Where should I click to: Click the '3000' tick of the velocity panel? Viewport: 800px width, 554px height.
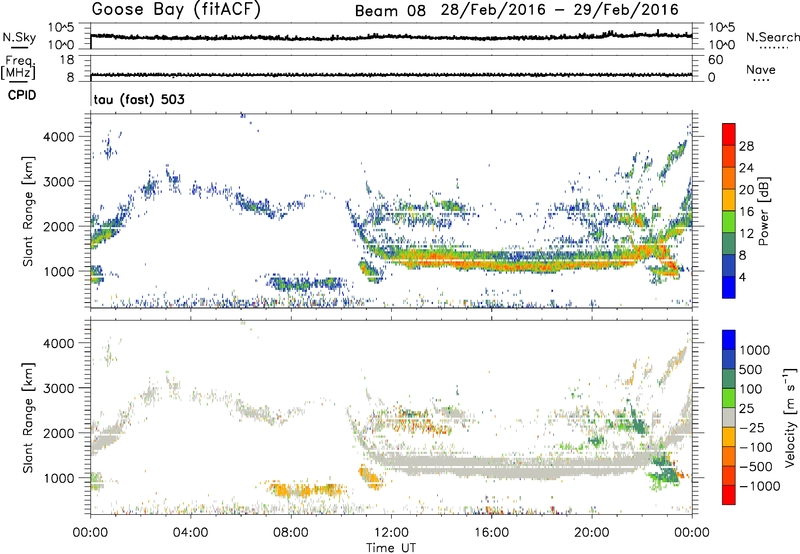pyautogui.click(x=59, y=388)
